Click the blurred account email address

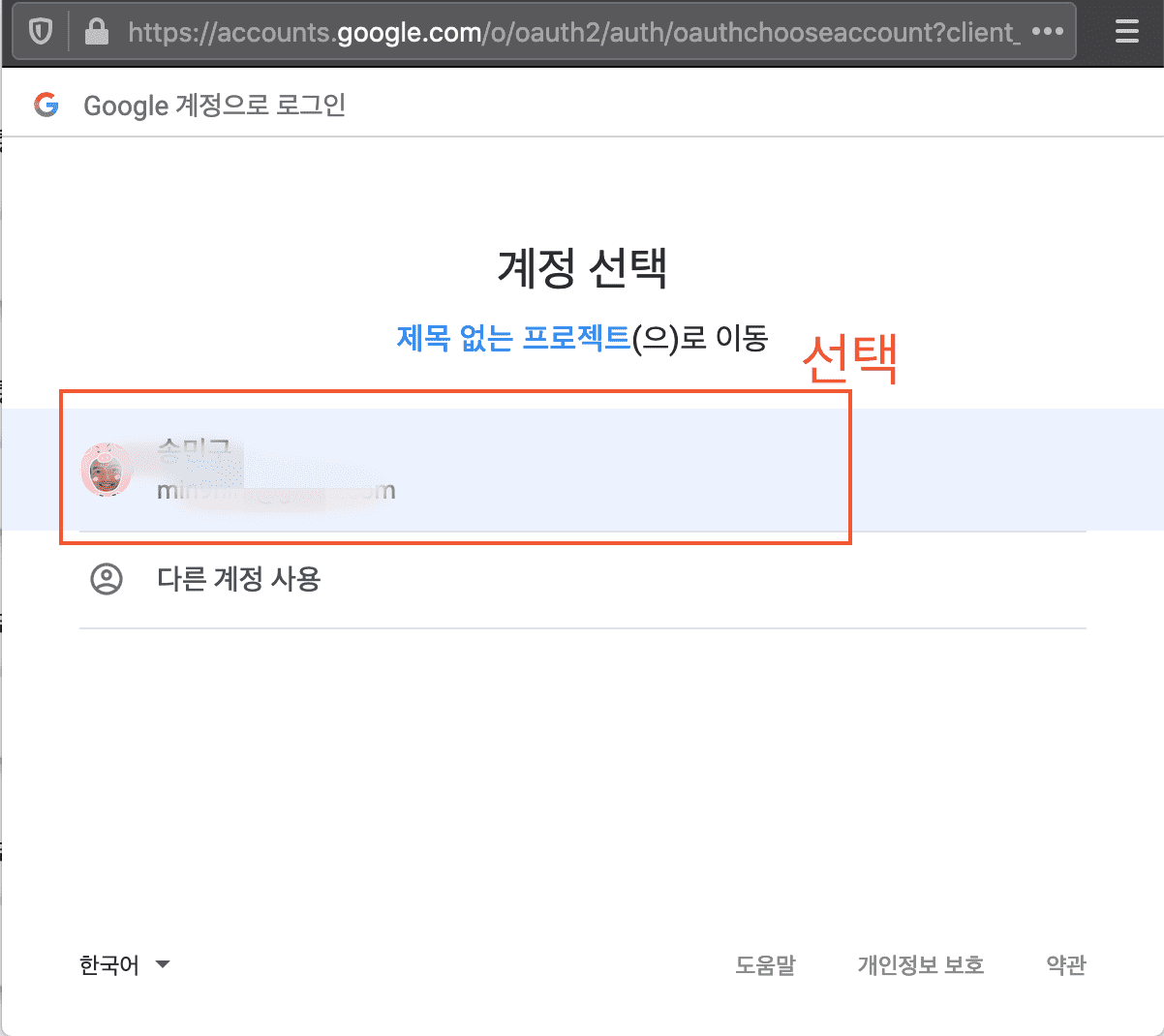276,491
